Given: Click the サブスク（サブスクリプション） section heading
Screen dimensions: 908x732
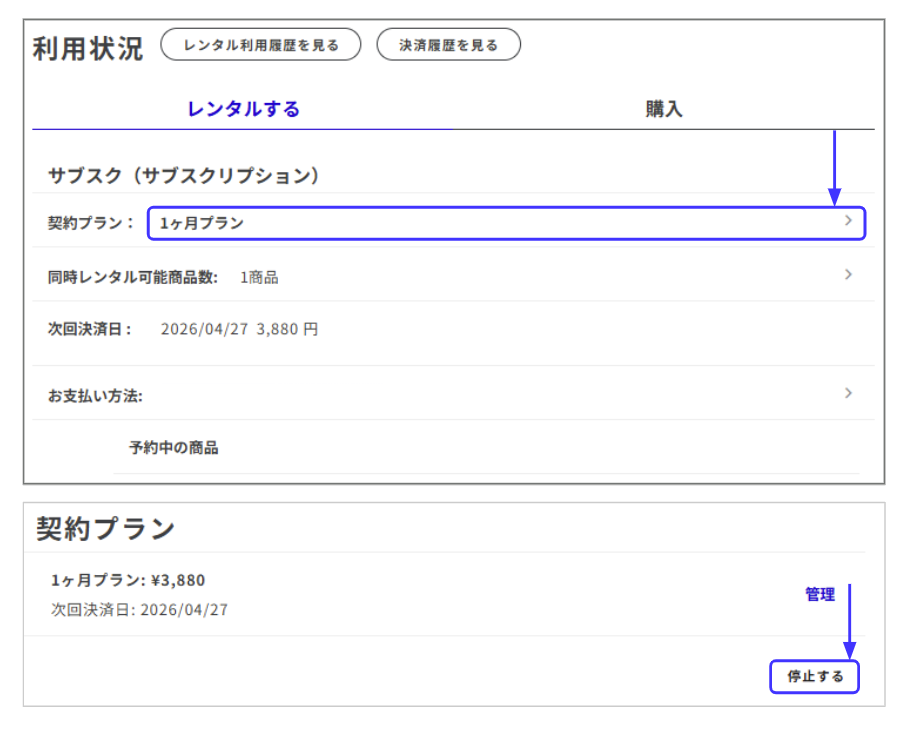Looking at the screenshot, I should coord(183,175).
